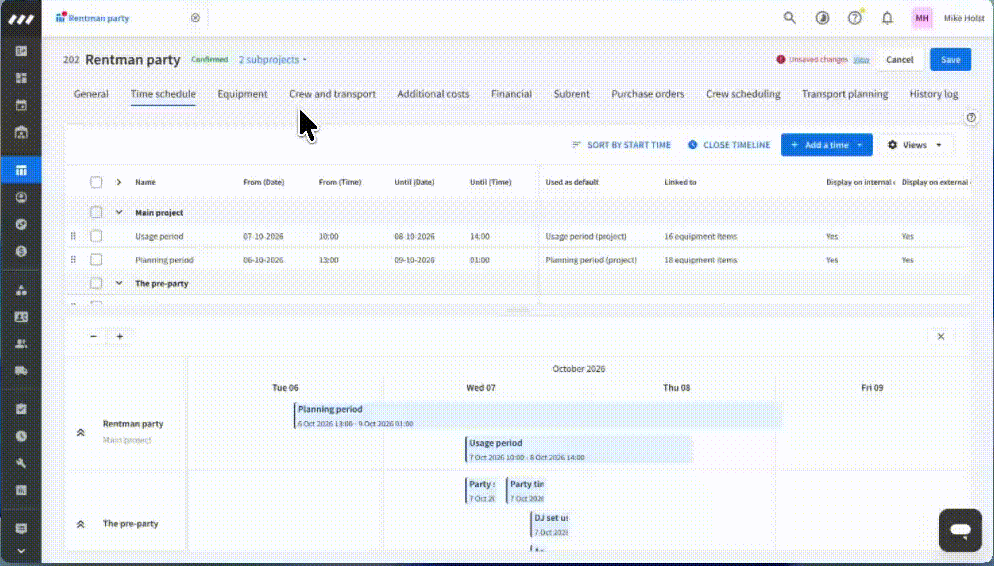Close the Rentman party browser-style tab

coord(195,18)
